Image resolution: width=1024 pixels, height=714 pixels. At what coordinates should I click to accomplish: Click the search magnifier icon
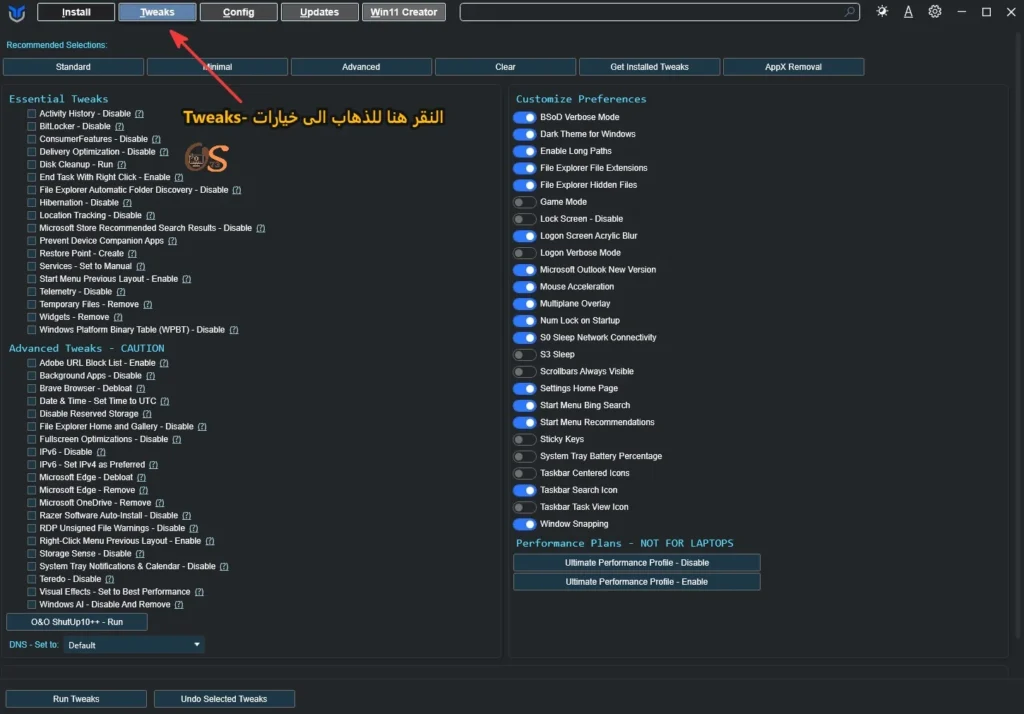[849, 11]
